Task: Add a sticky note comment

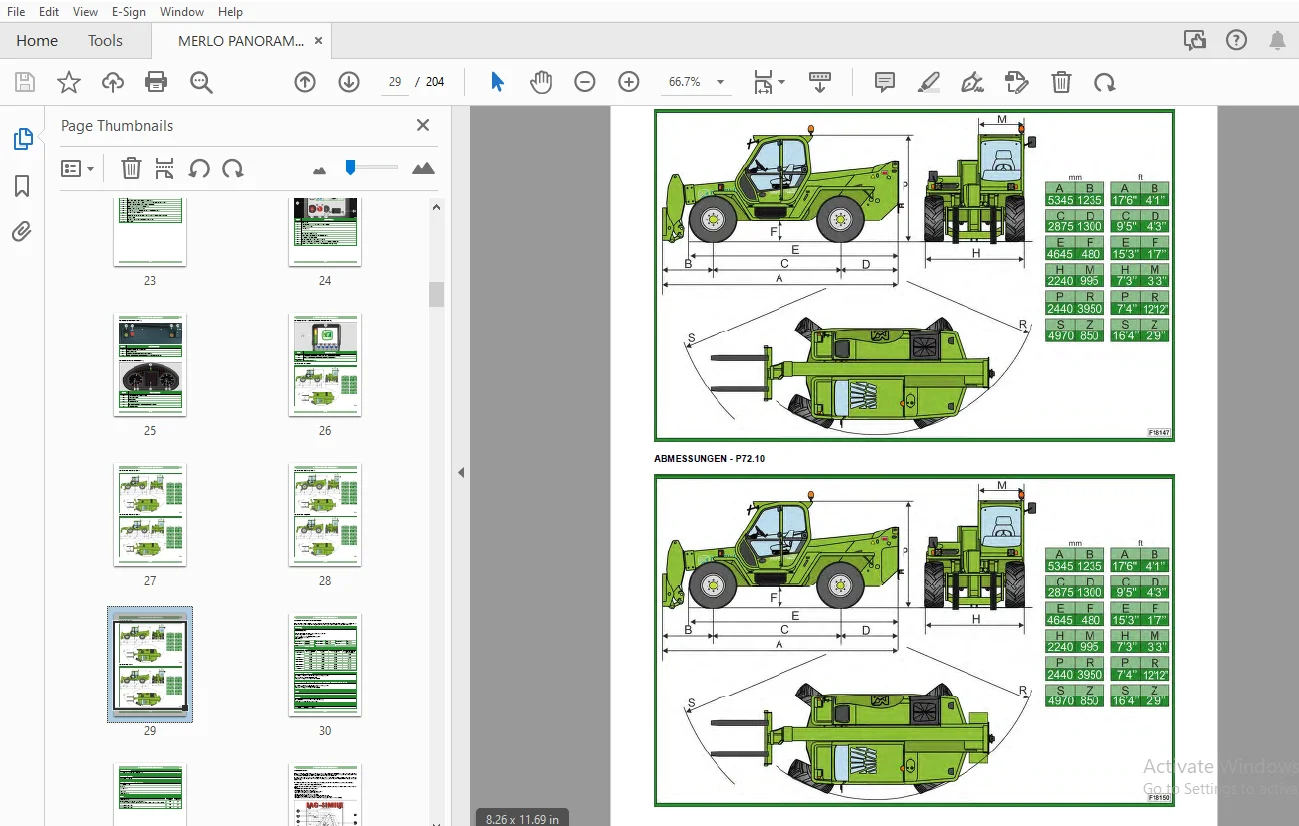Action: (x=885, y=82)
